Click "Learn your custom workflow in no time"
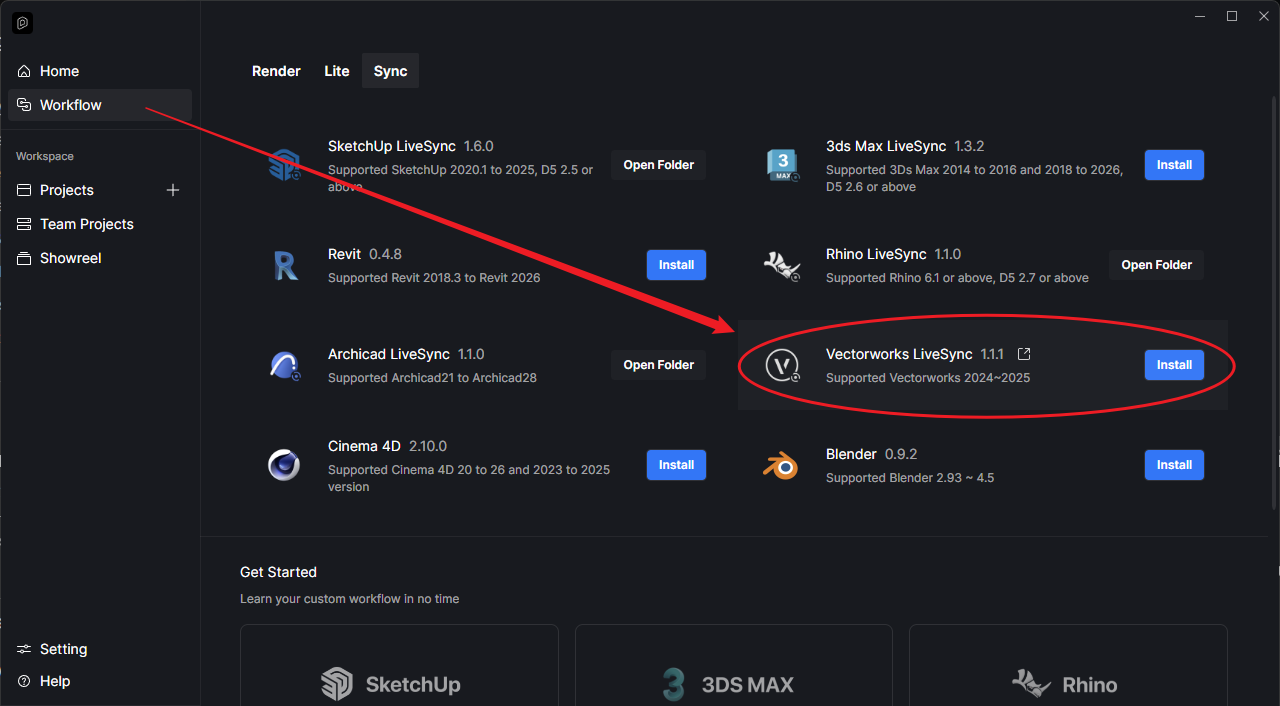The image size is (1280, 706). click(349, 599)
